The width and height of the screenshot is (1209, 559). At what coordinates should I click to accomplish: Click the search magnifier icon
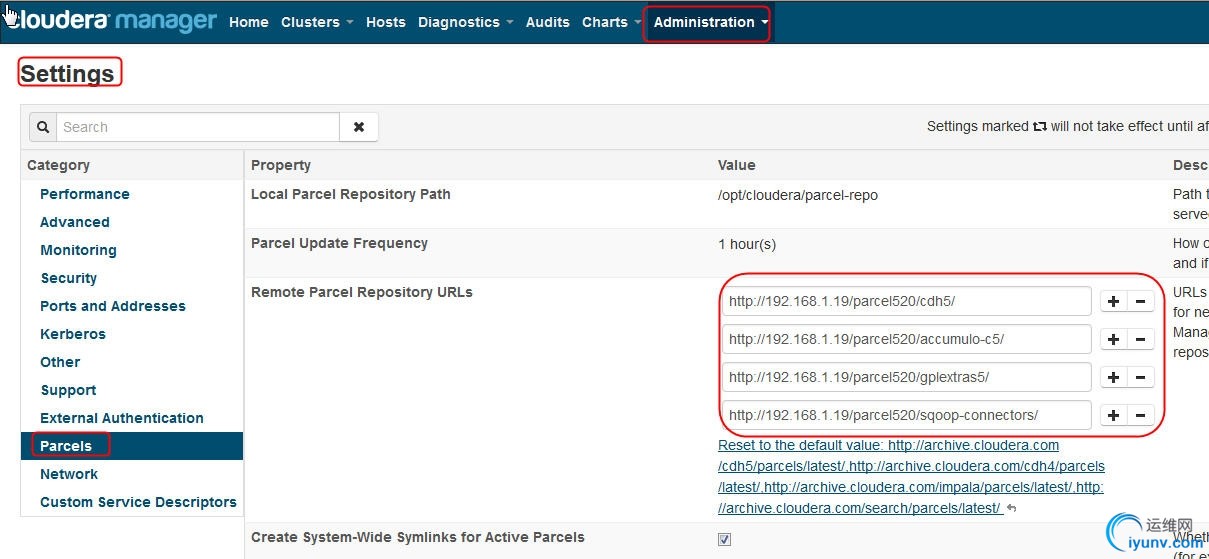43,127
